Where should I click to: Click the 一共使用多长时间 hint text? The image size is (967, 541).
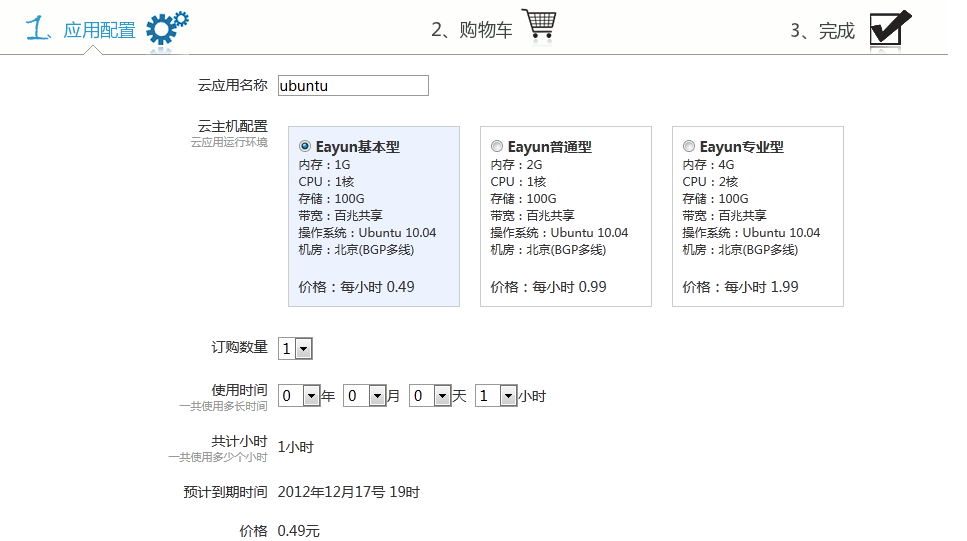[223, 407]
